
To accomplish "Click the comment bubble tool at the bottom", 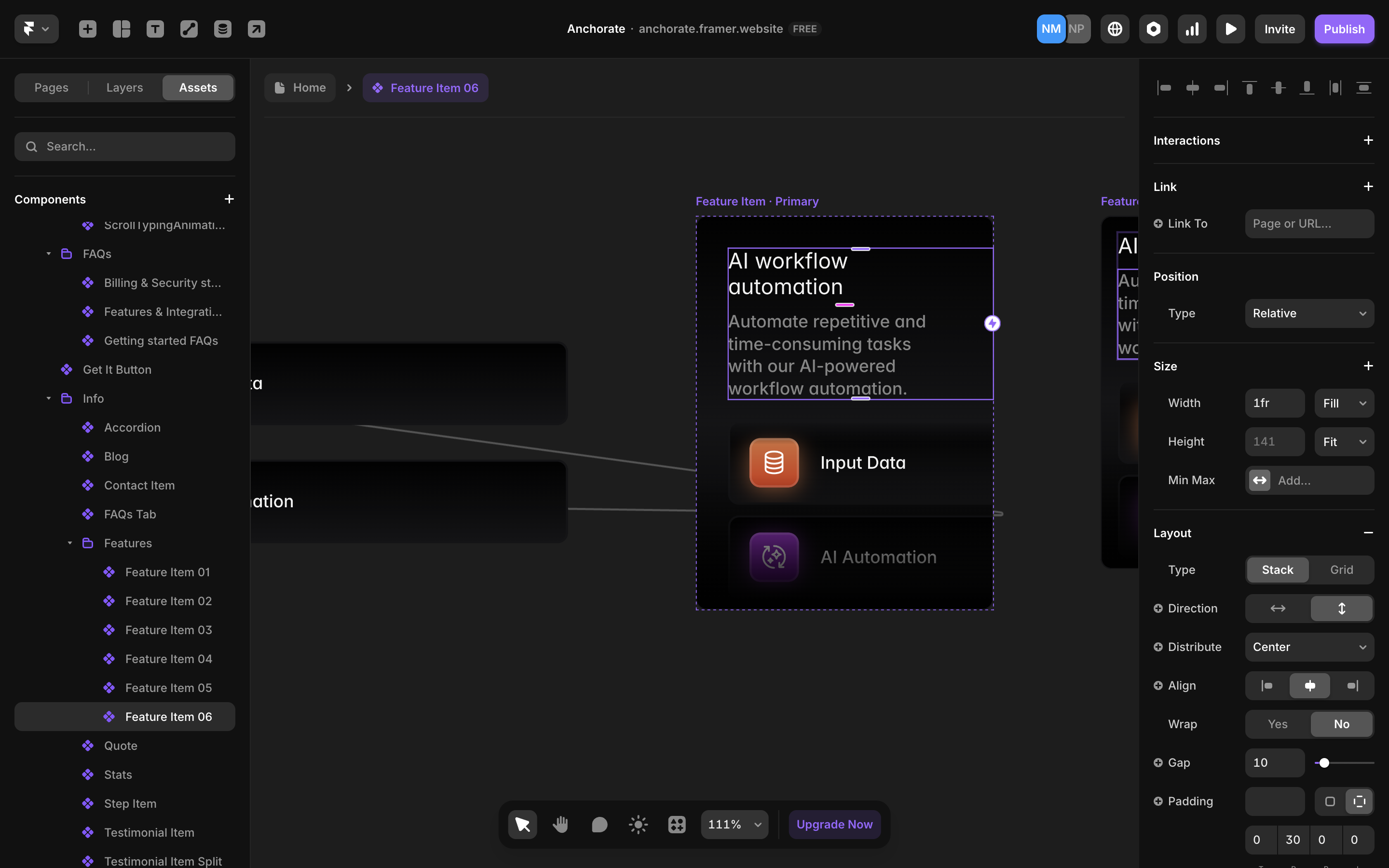I will (599, 824).
